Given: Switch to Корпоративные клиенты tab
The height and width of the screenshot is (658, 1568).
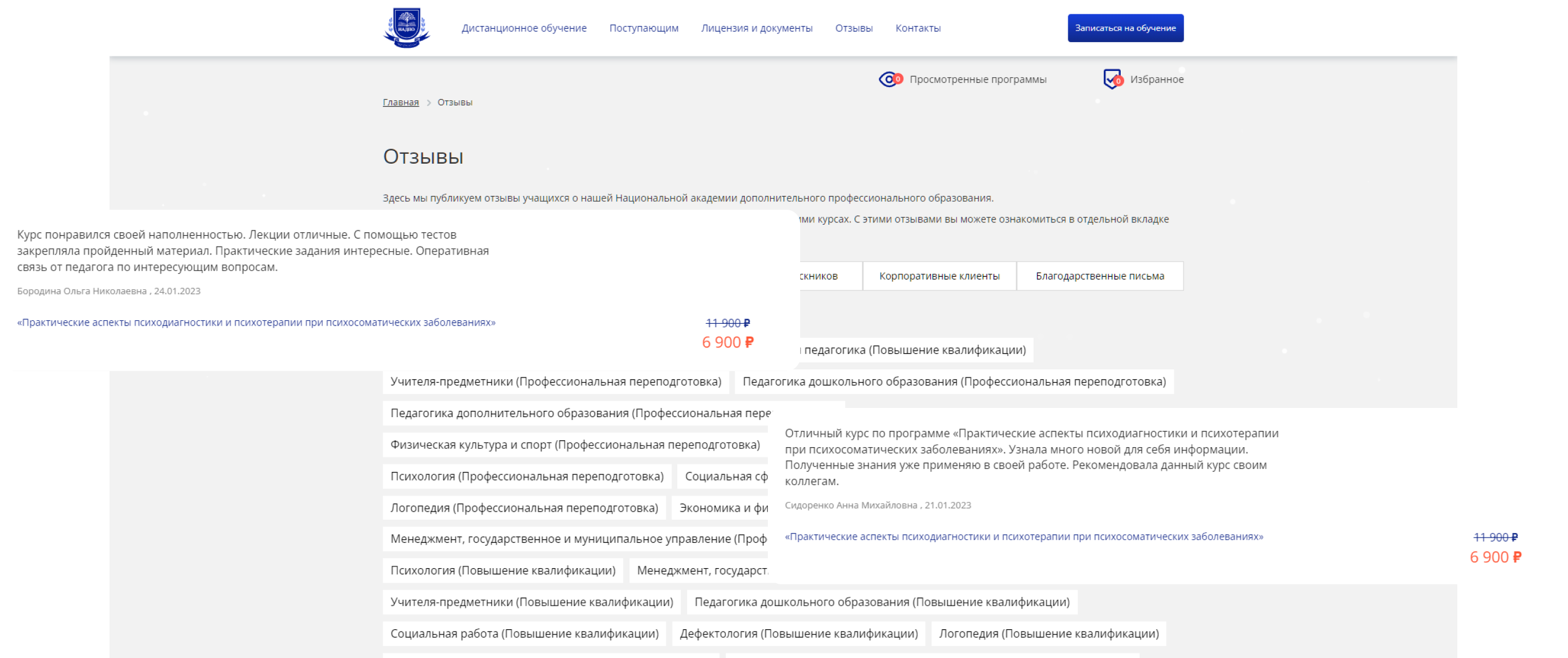Looking at the screenshot, I should [938, 276].
